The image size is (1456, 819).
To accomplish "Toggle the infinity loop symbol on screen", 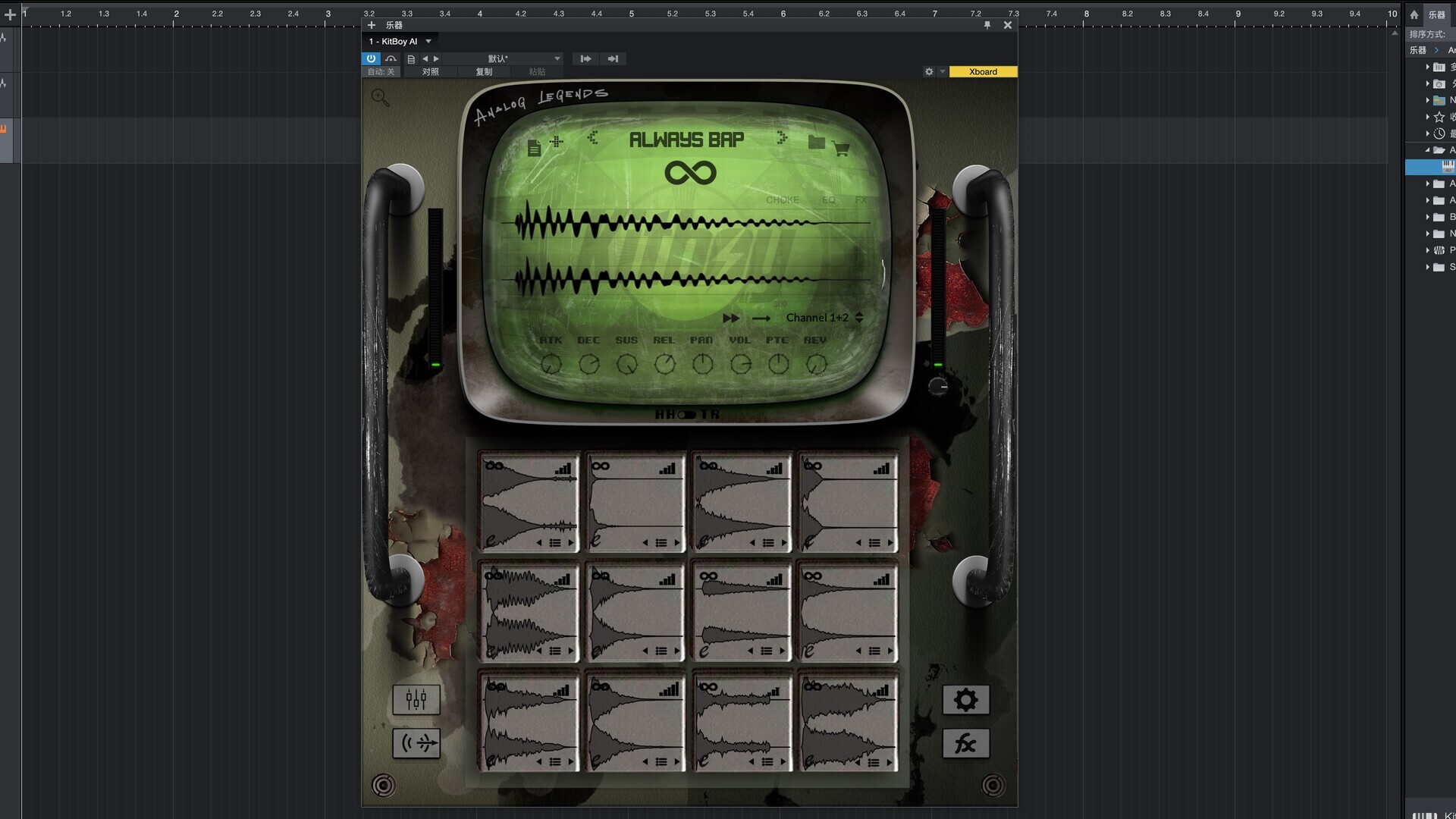I will click(x=690, y=173).
